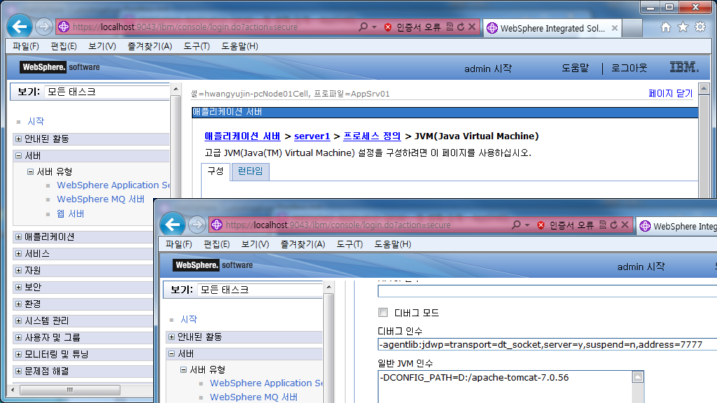Image resolution: width=717 pixels, height=403 pixels.
Task: Expand the 모니터링 및 튜닝 section
Action: click(x=18, y=354)
